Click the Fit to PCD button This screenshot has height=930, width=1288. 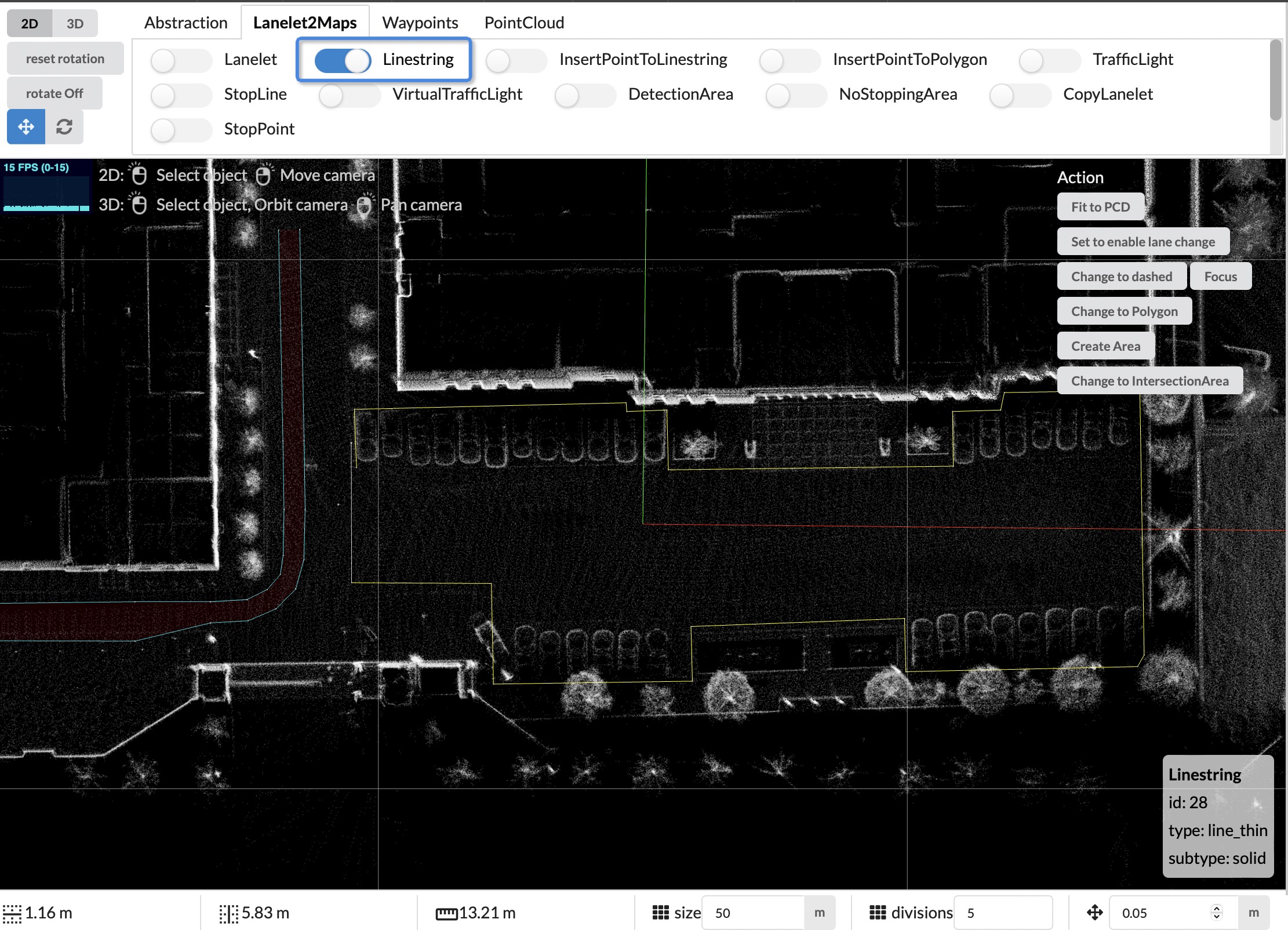[1100, 206]
